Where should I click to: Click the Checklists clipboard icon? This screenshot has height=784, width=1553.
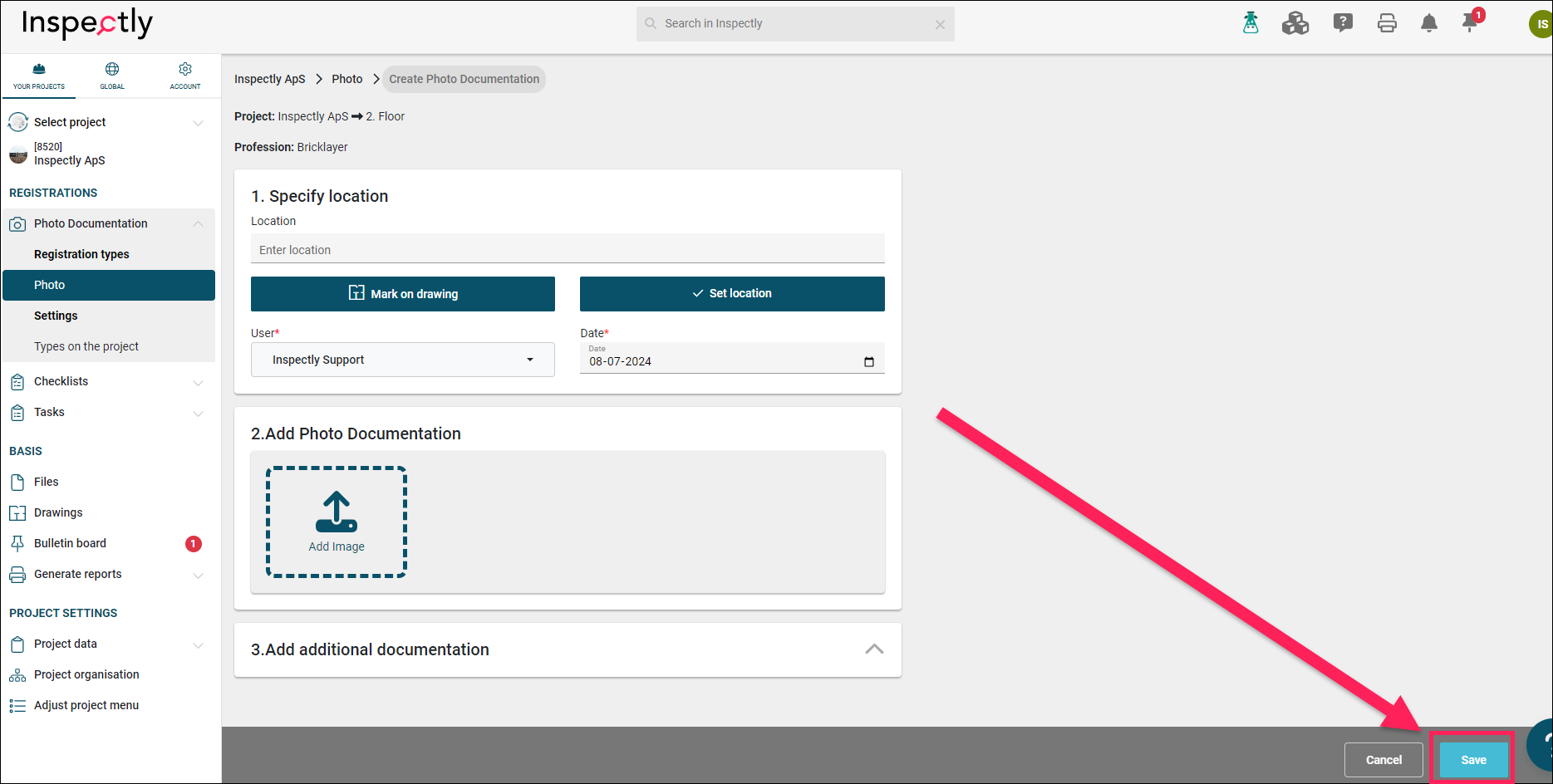tap(17, 382)
